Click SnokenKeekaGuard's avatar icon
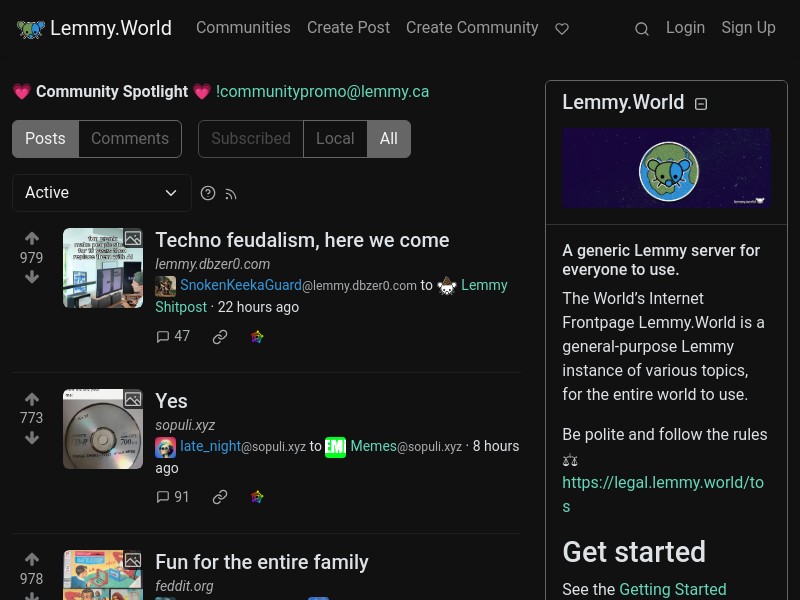 pos(165,286)
